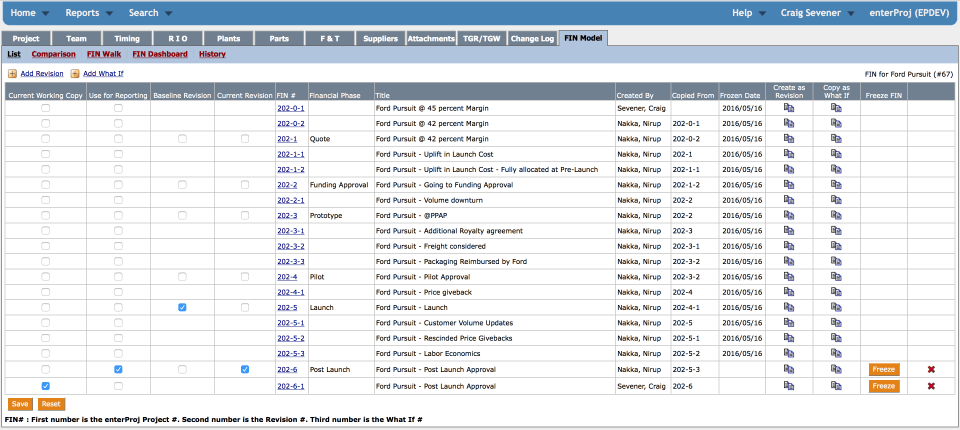This screenshot has width=960, height=430.
Task: Click red X delete icon for 202-6-1
Action: pos(931,386)
